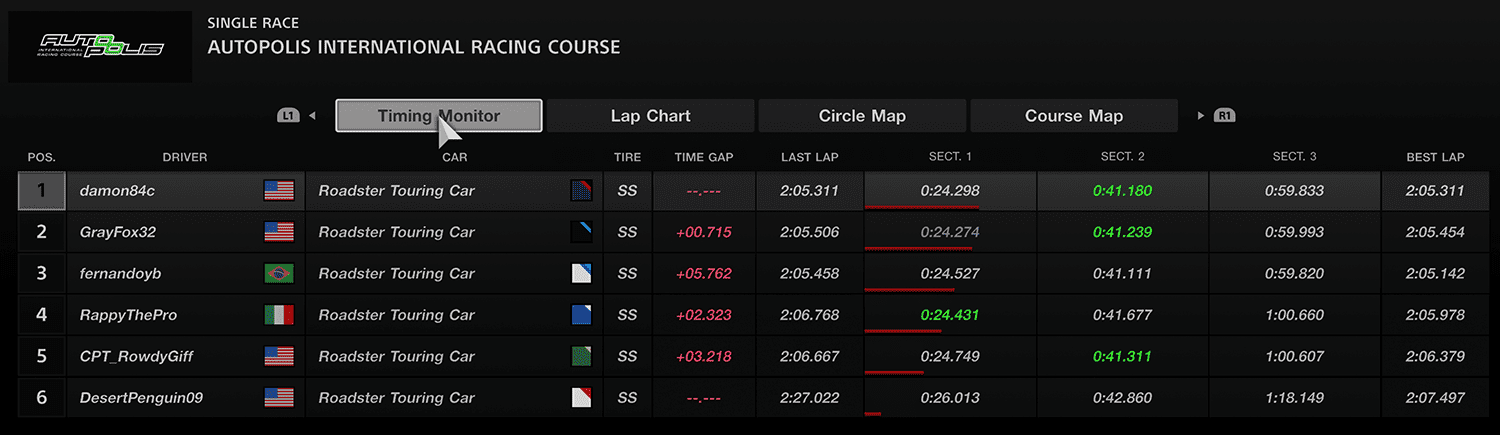Select the right arrow beside R1
Image resolution: width=1500 pixels, height=435 pixels.
pyautogui.click(x=1201, y=116)
